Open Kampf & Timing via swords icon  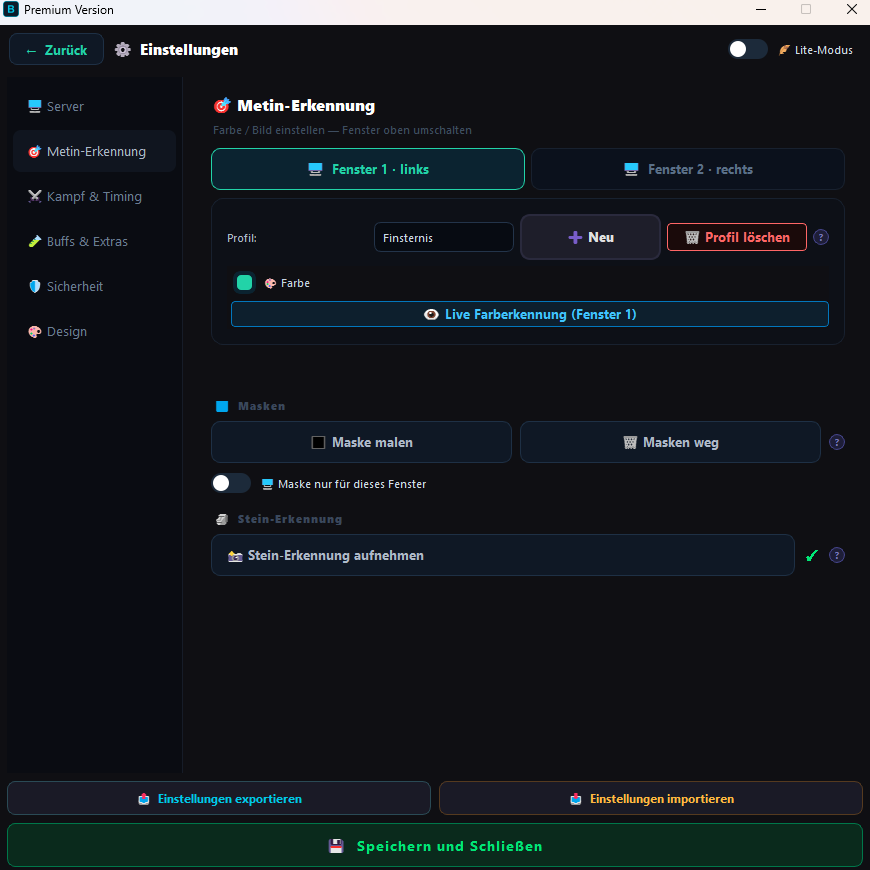point(34,196)
